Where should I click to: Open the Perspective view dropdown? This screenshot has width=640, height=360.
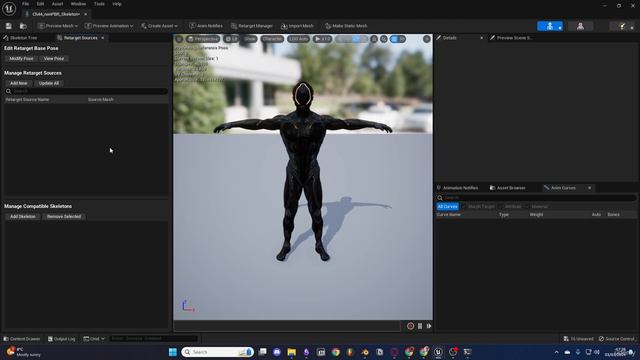(203, 39)
